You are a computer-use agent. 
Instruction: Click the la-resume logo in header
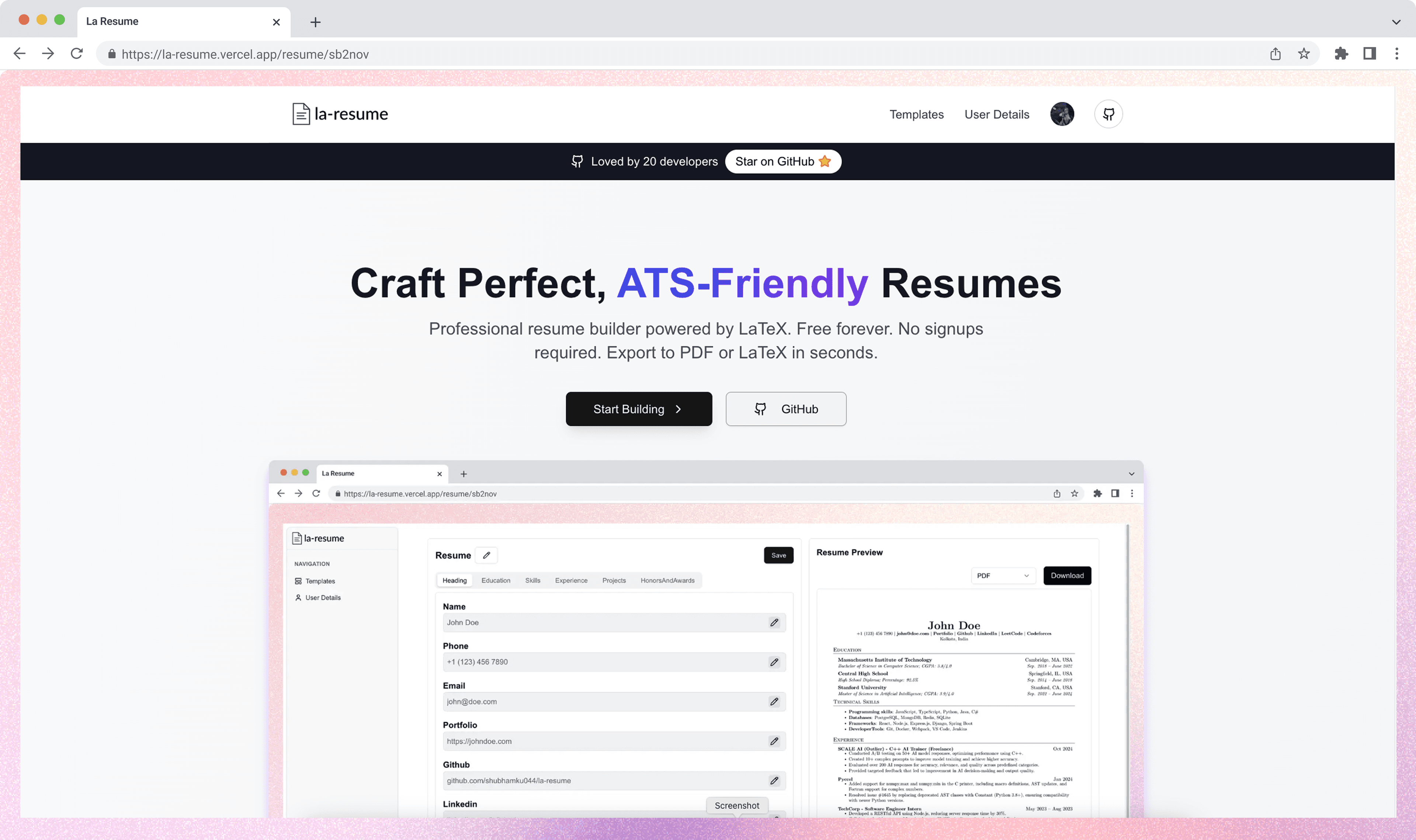(x=340, y=114)
